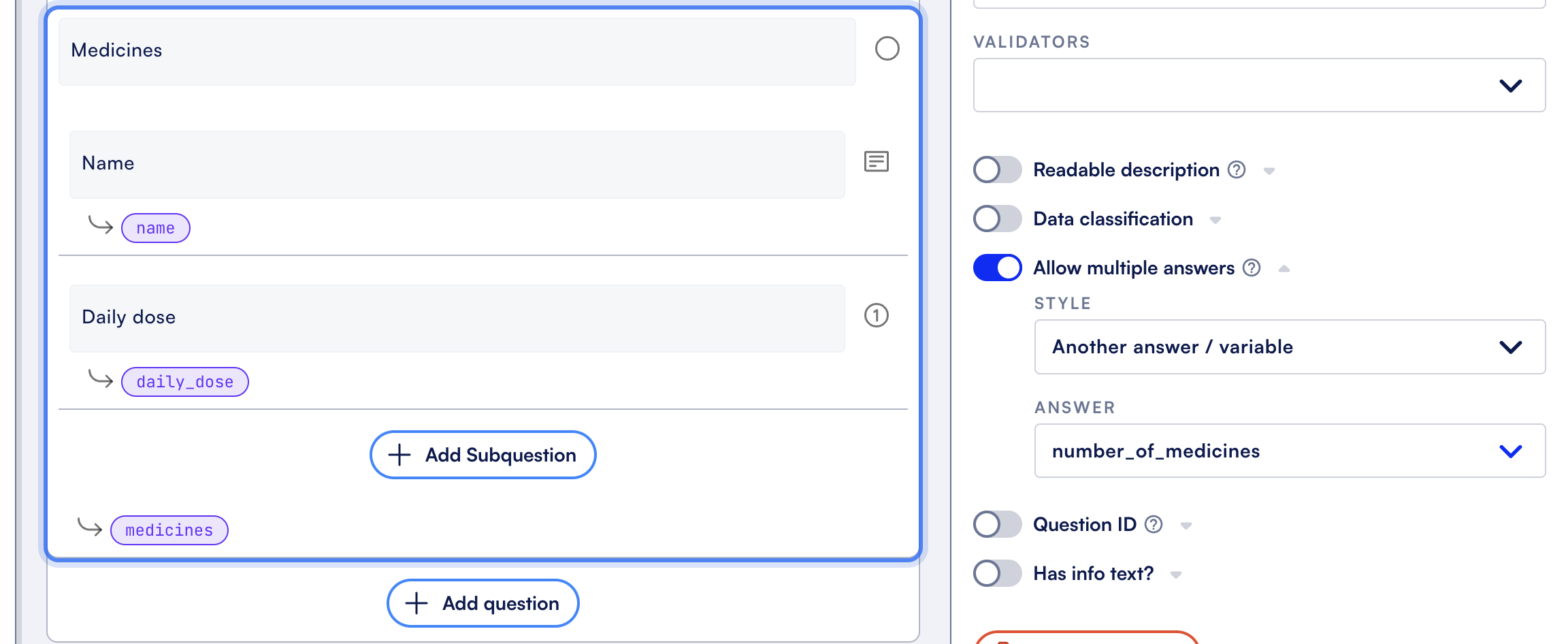Click help icon next to Readable description
Viewport: 1568px width, 644px height.
(x=1237, y=170)
